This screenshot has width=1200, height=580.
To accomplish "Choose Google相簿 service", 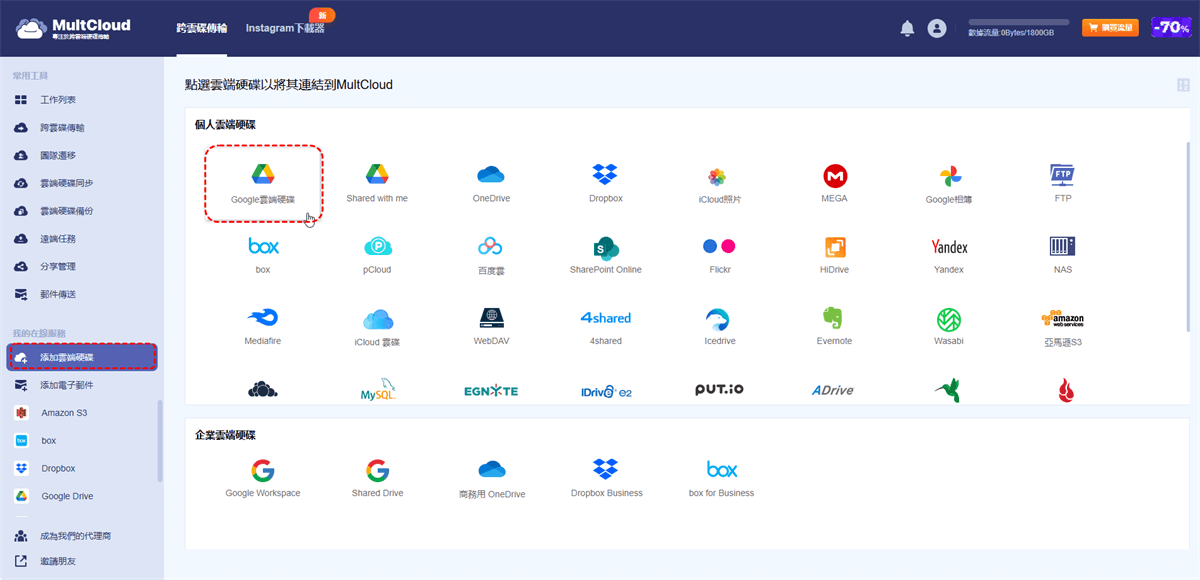I will tap(949, 184).
